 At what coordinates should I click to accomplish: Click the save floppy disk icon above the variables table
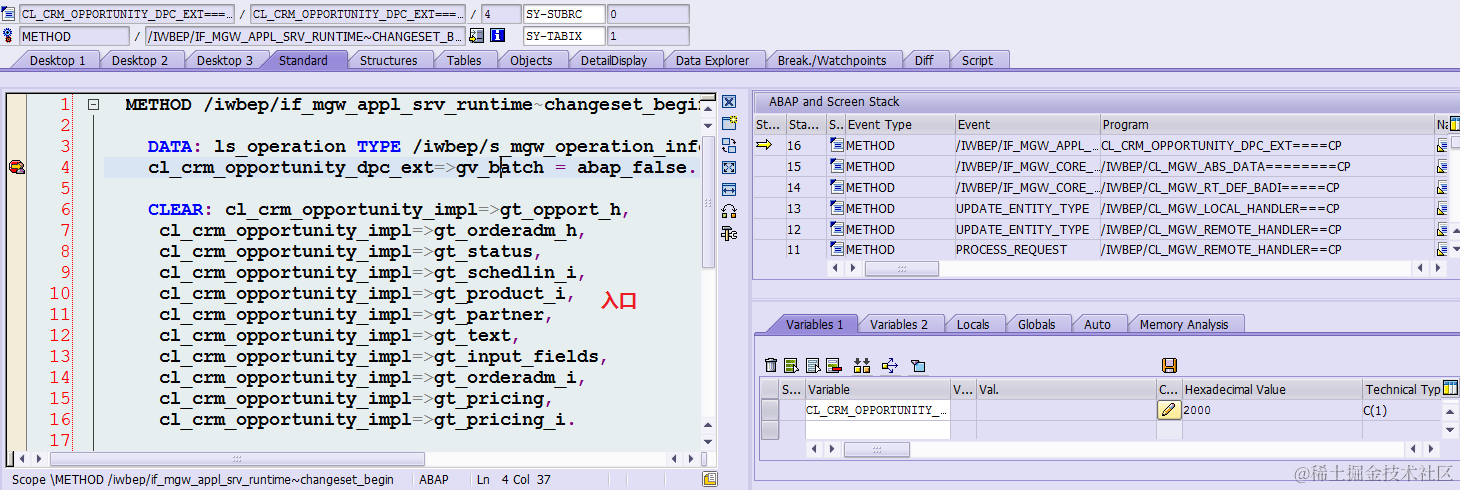1169,366
